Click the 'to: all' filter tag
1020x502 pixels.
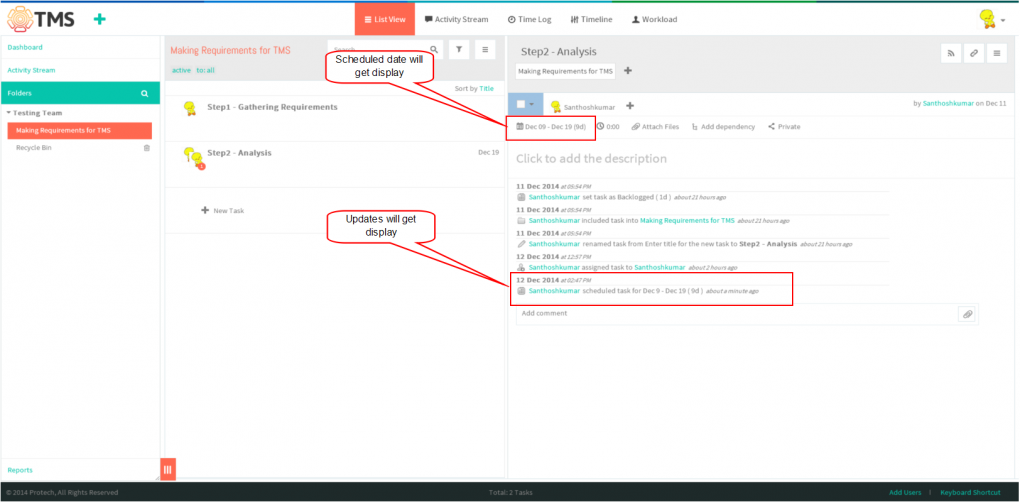[x=205, y=70]
